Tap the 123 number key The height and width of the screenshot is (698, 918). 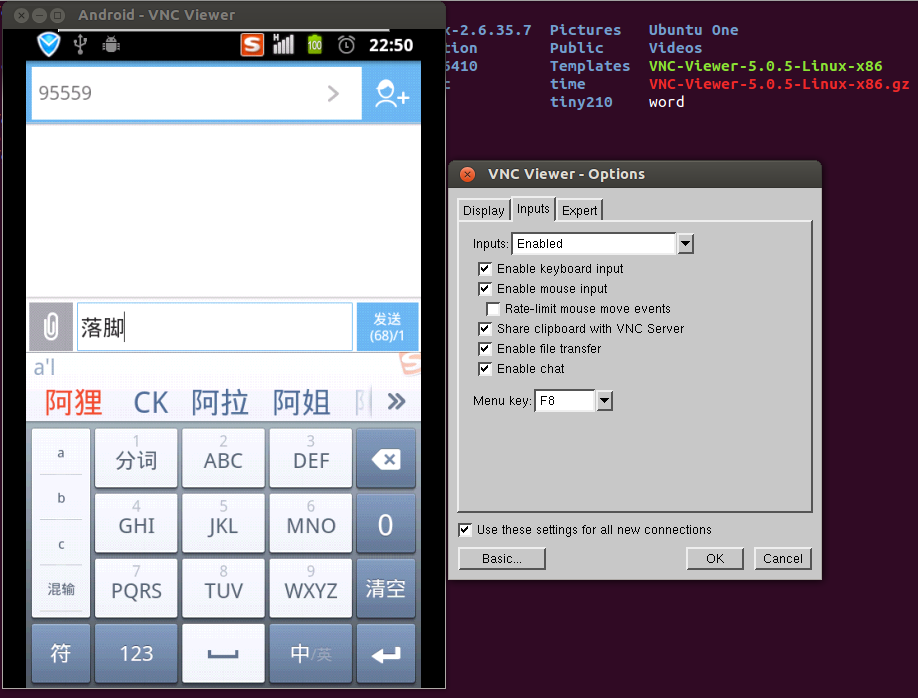(136, 653)
